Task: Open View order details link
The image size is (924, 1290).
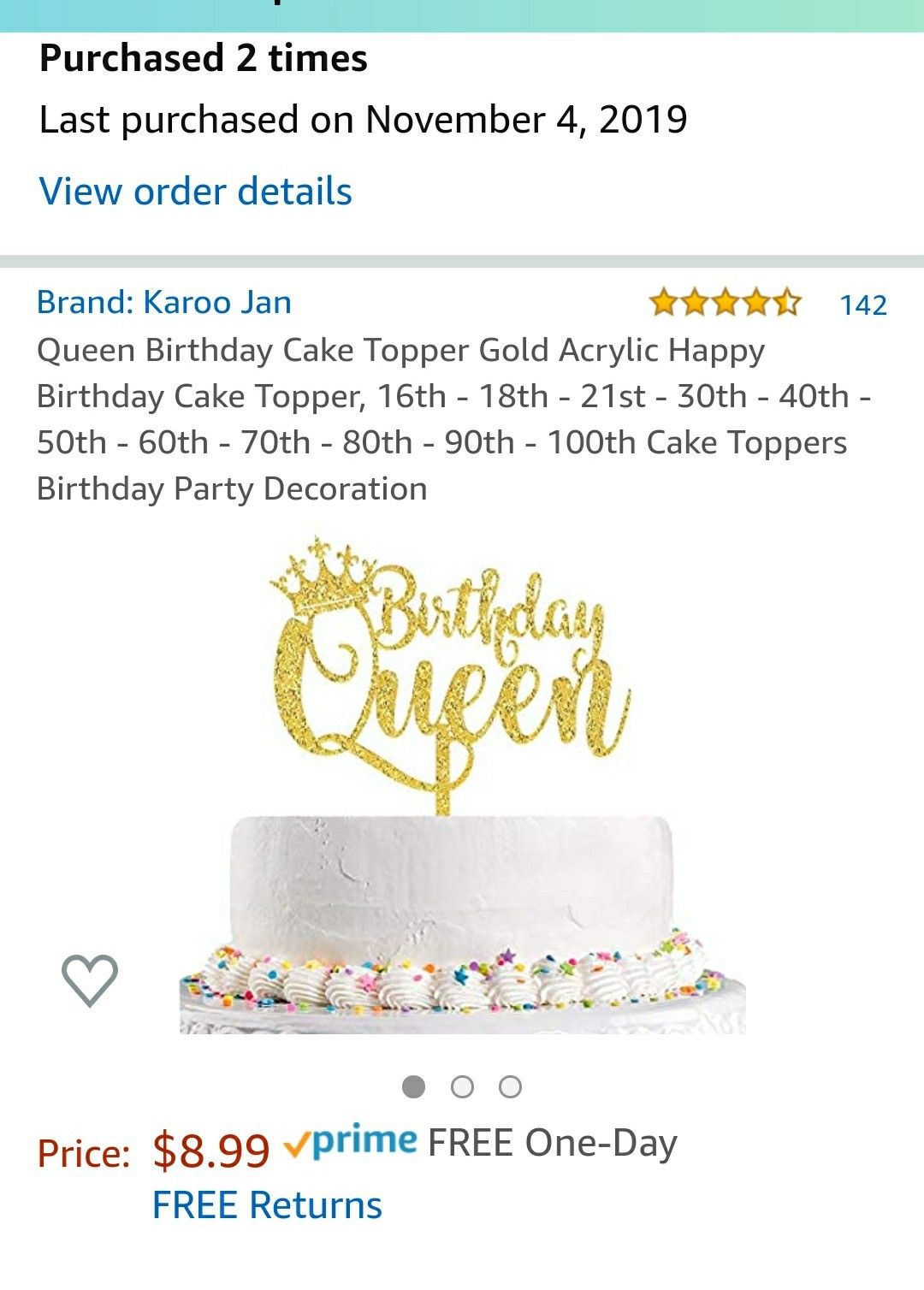Action: (x=196, y=192)
